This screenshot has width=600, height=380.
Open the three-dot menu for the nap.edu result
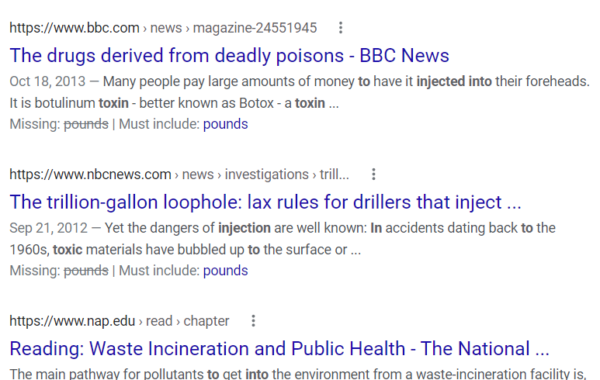point(253,321)
